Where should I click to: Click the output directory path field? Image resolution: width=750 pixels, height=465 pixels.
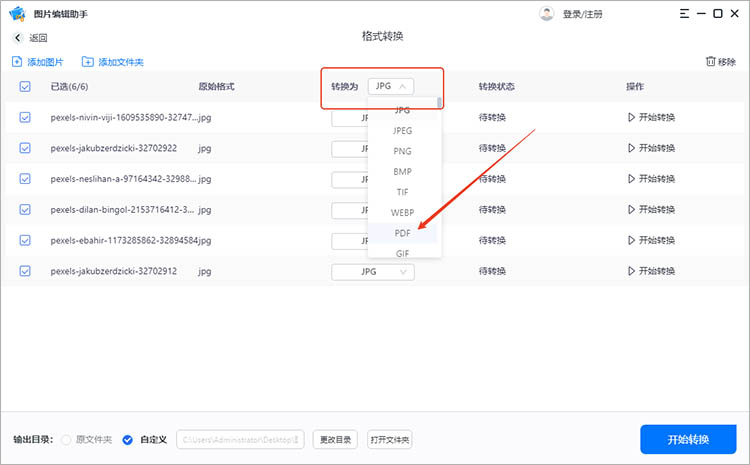click(241, 440)
